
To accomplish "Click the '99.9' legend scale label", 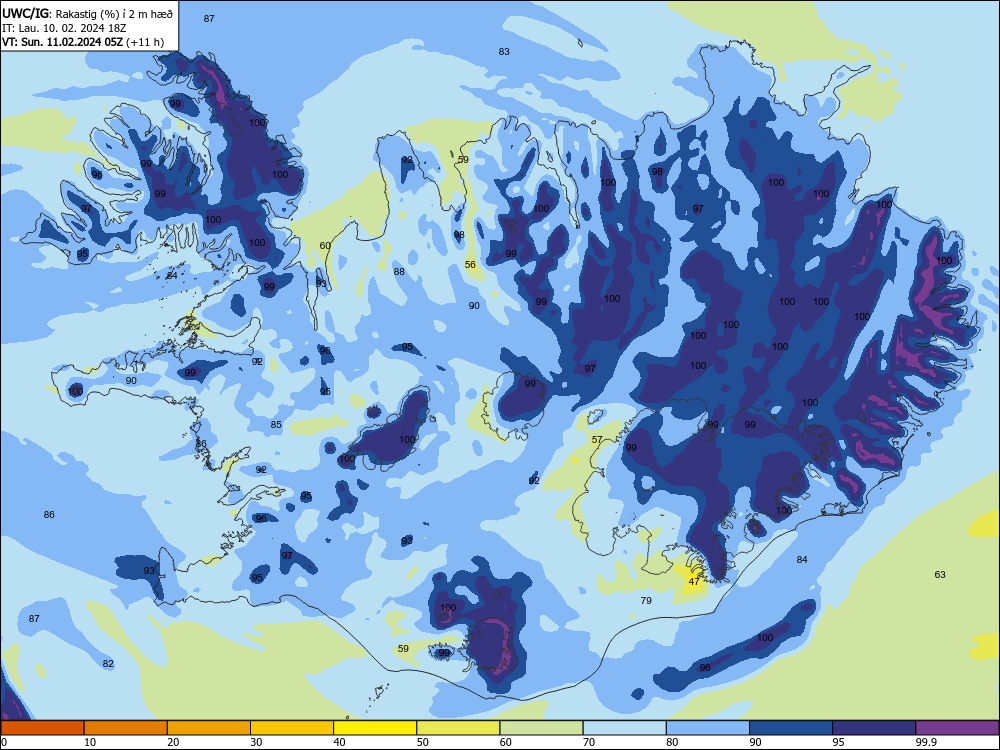I will pos(926,742).
